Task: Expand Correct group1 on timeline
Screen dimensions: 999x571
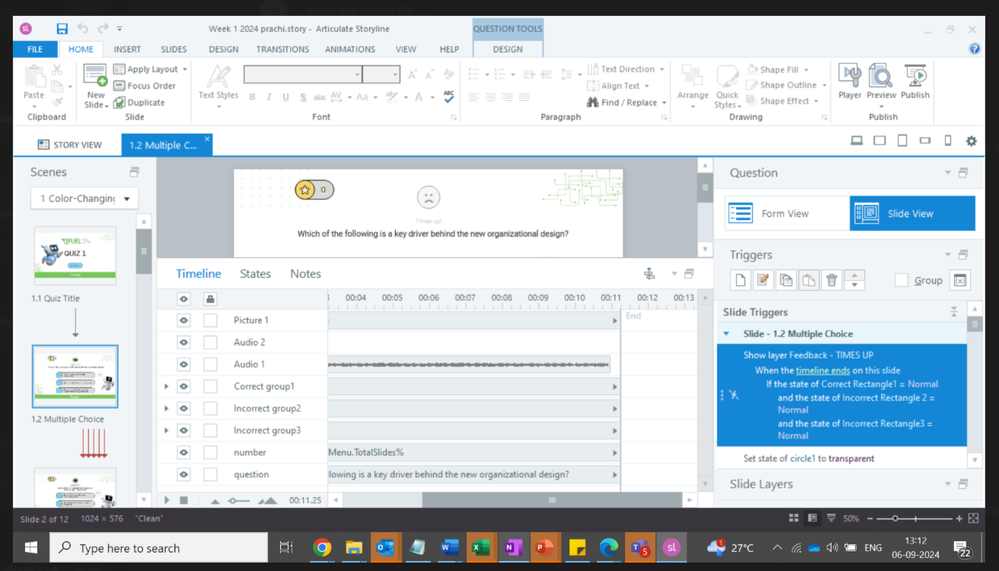Action: (166, 386)
